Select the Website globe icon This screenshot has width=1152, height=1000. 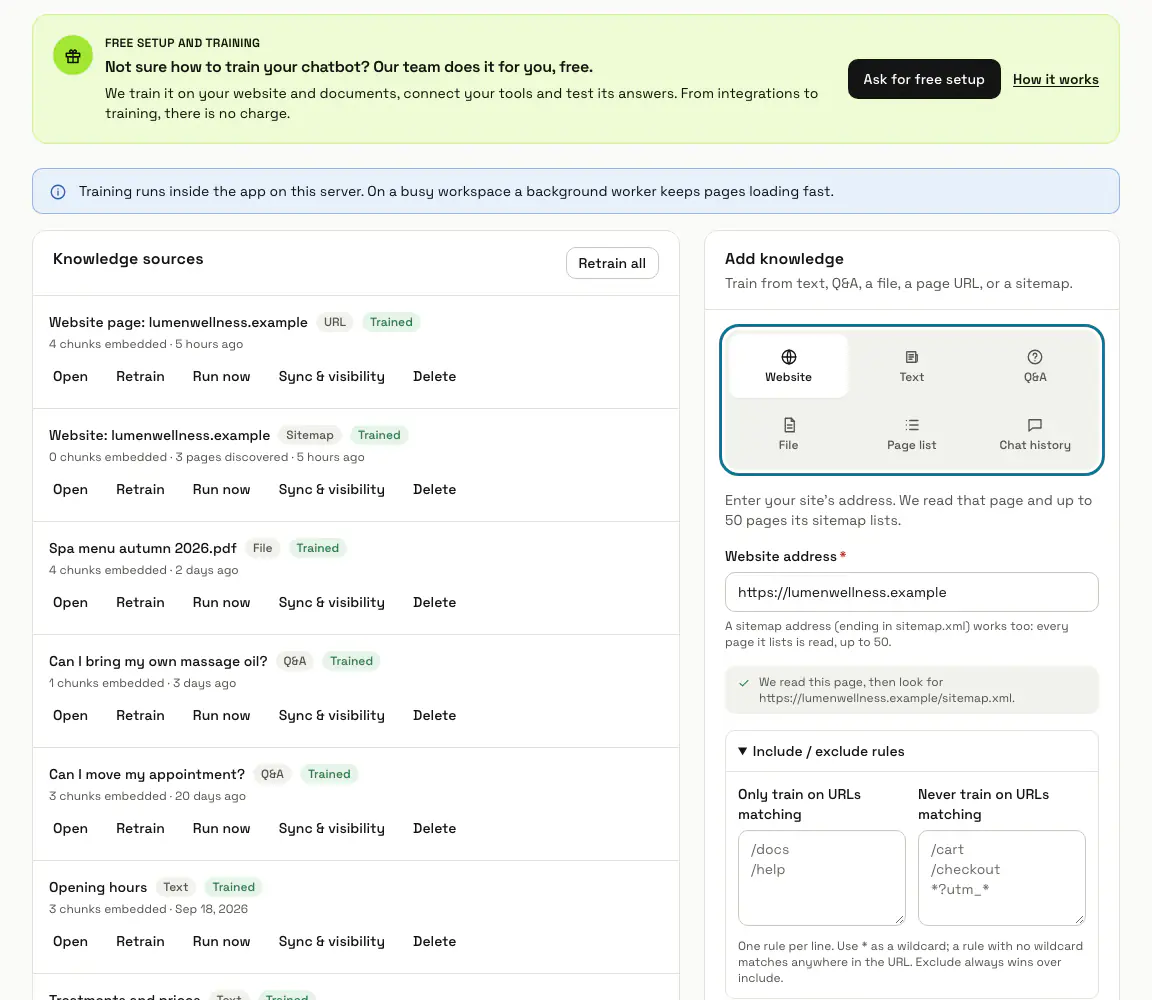[788, 357]
